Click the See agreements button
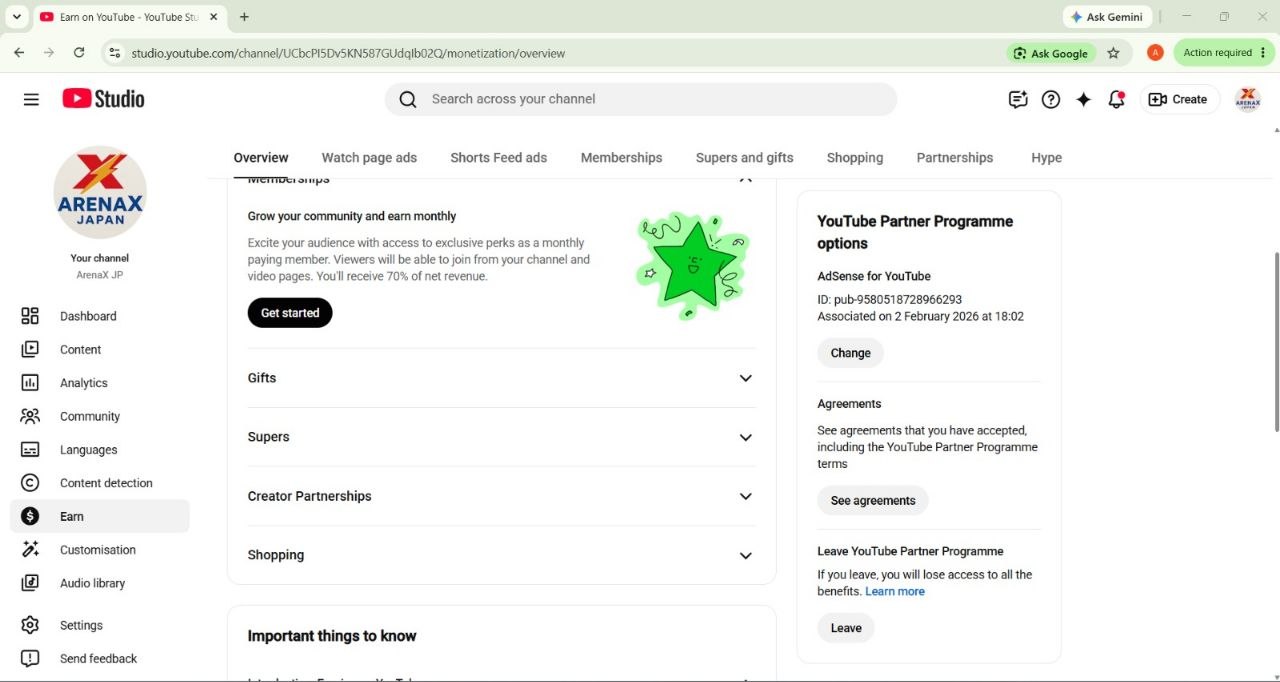This screenshot has height=682, width=1280. click(873, 500)
